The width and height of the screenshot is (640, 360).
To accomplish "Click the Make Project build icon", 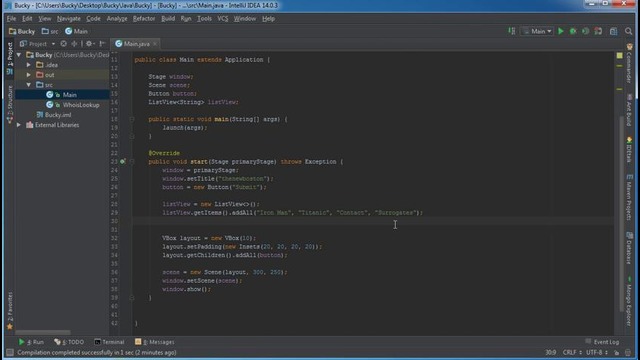I will [511, 31].
